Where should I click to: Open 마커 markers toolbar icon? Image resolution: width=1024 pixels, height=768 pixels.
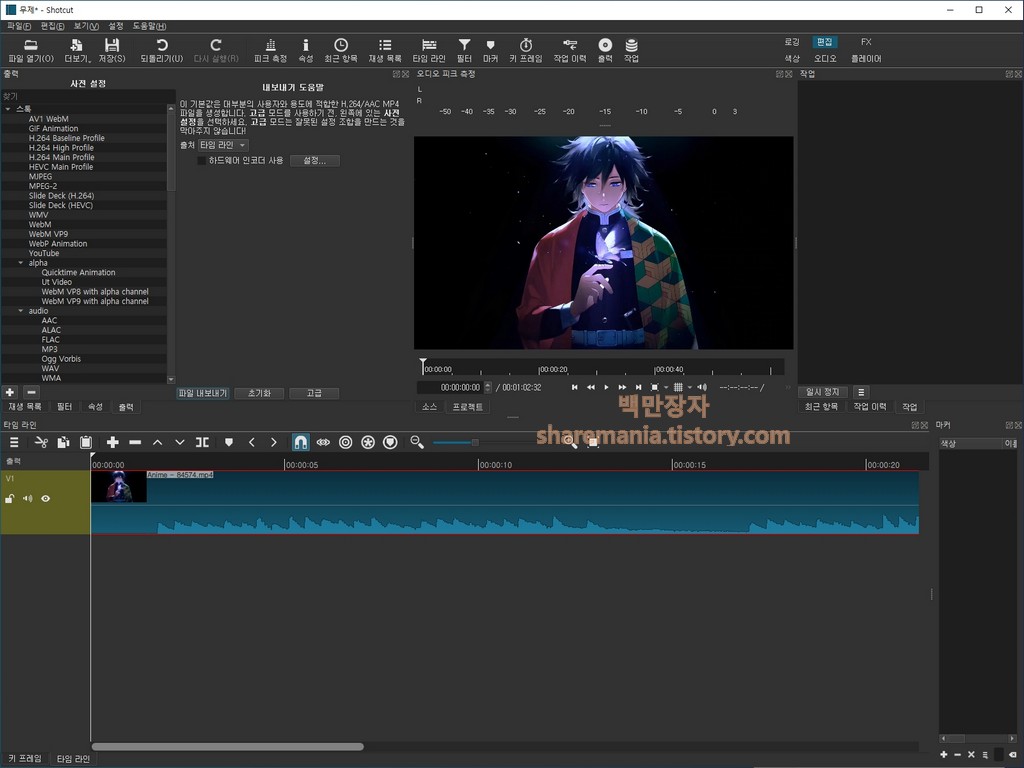pyautogui.click(x=490, y=50)
